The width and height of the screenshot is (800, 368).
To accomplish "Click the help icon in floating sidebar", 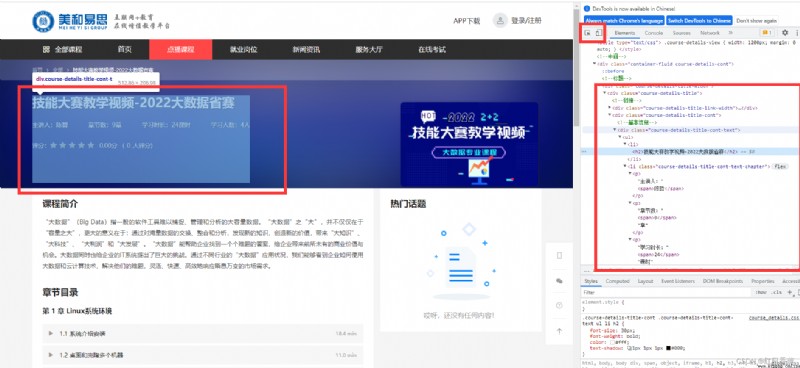I will pyautogui.click(x=559, y=306).
